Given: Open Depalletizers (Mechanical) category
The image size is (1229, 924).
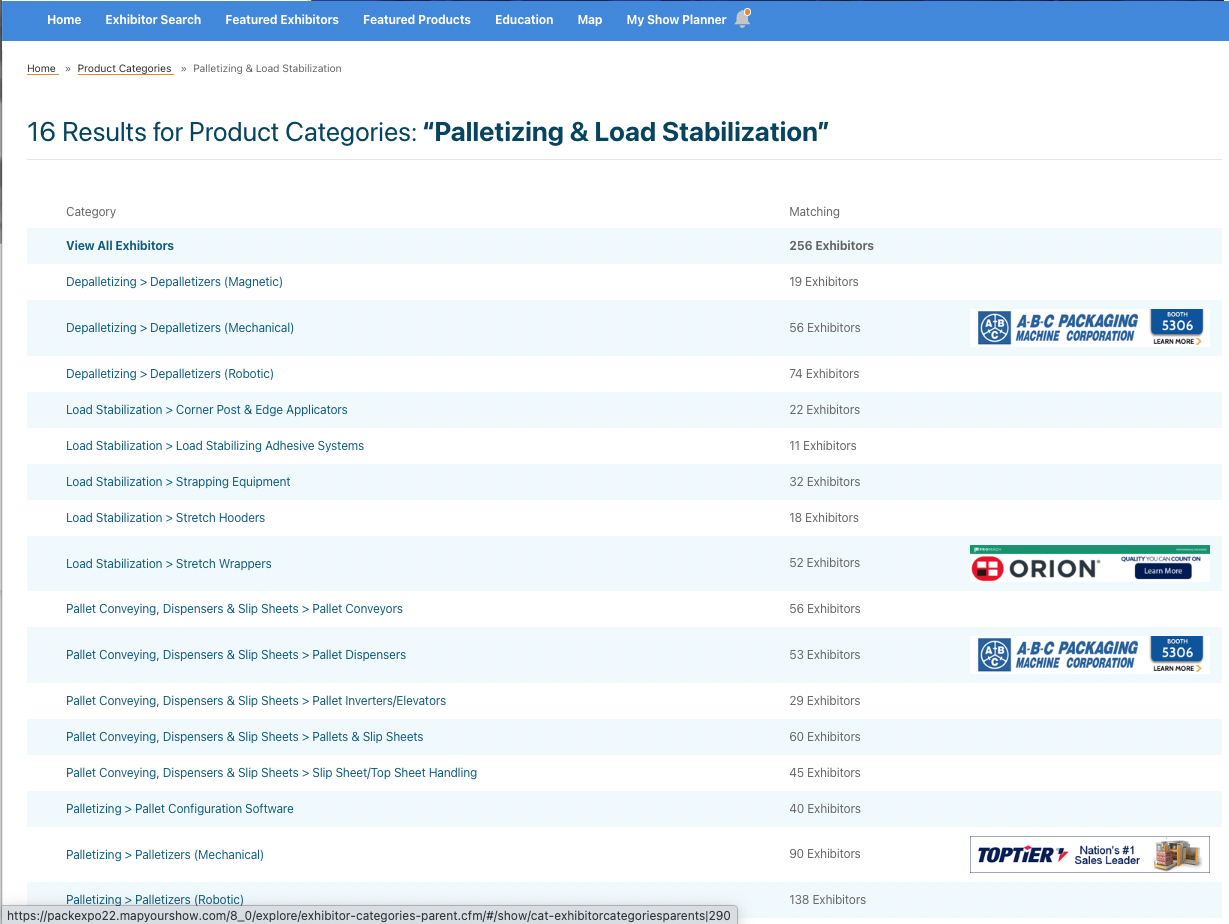Looking at the screenshot, I should pos(180,327).
